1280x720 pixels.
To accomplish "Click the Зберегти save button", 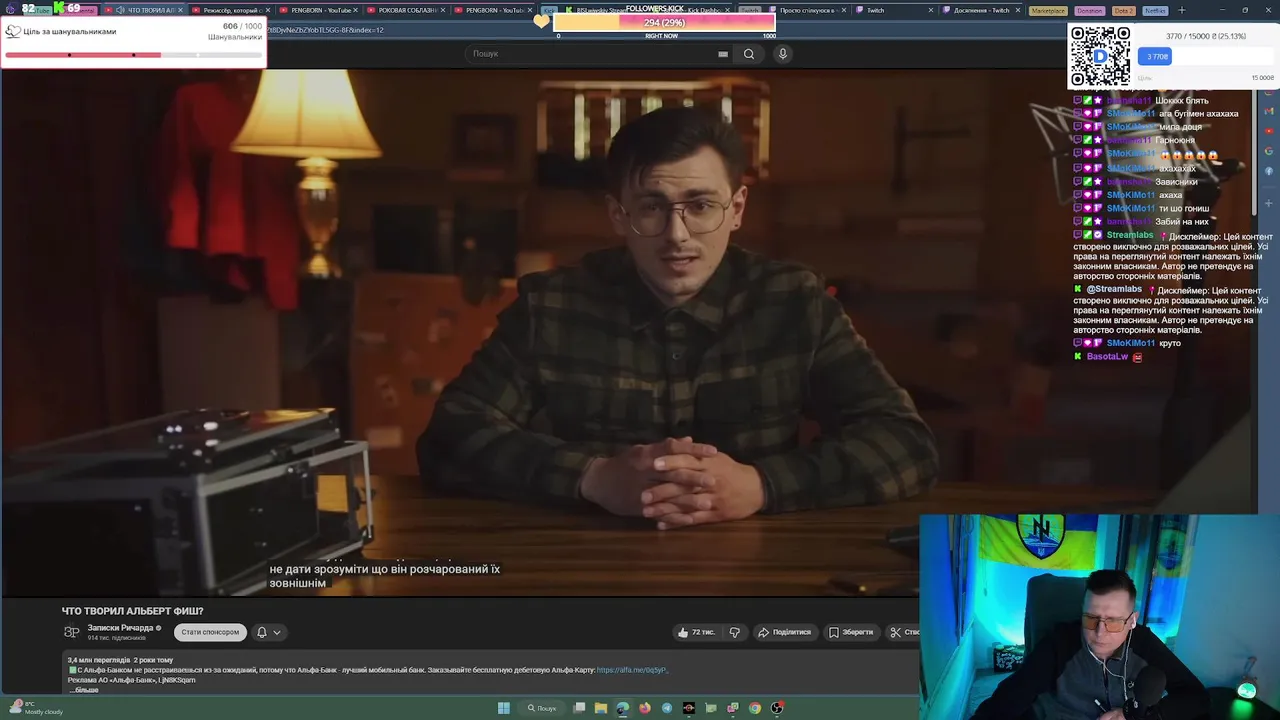I will tap(851, 632).
